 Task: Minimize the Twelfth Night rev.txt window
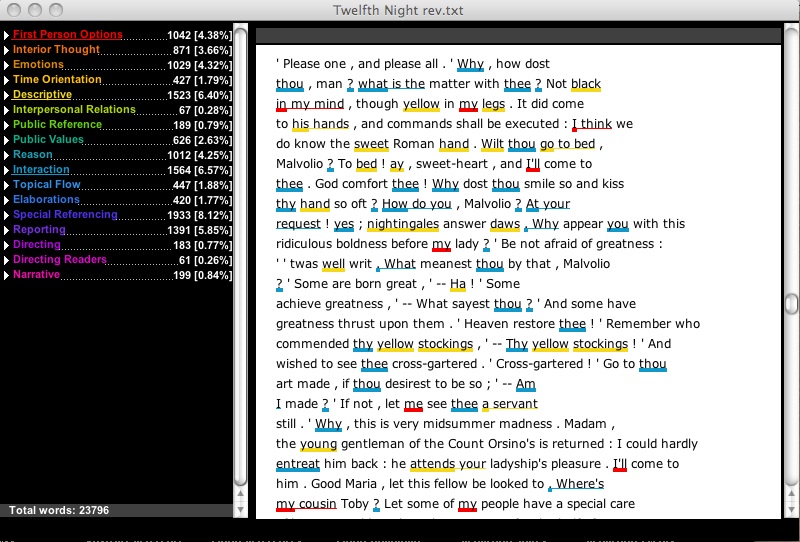[x=35, y=10]
